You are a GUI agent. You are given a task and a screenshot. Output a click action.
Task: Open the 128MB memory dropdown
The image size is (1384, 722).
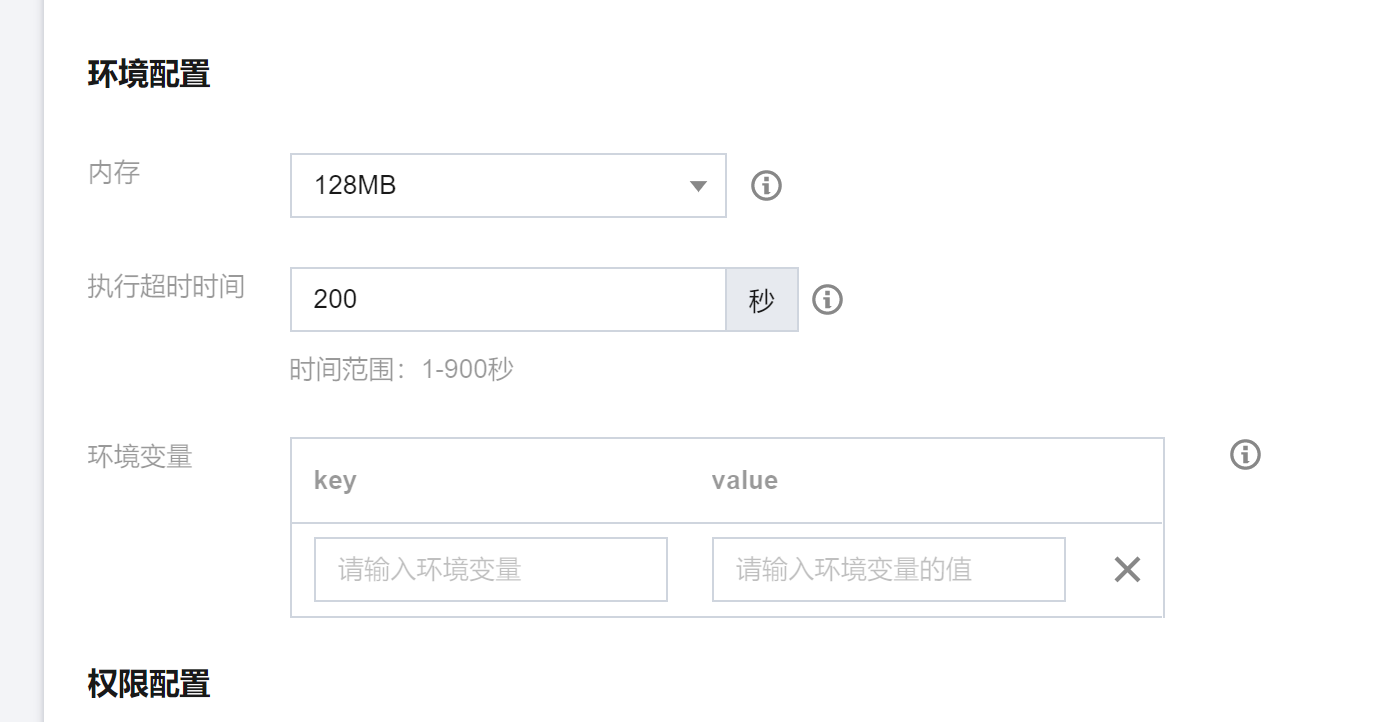pyautogui.click(x=508, y=185)
